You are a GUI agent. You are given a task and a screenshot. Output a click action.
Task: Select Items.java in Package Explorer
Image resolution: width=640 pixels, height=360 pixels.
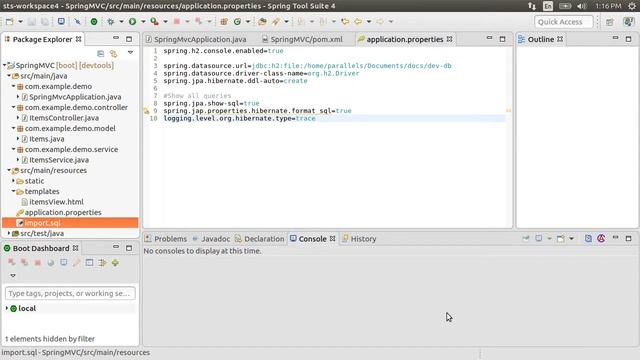(x=47, y=139)
